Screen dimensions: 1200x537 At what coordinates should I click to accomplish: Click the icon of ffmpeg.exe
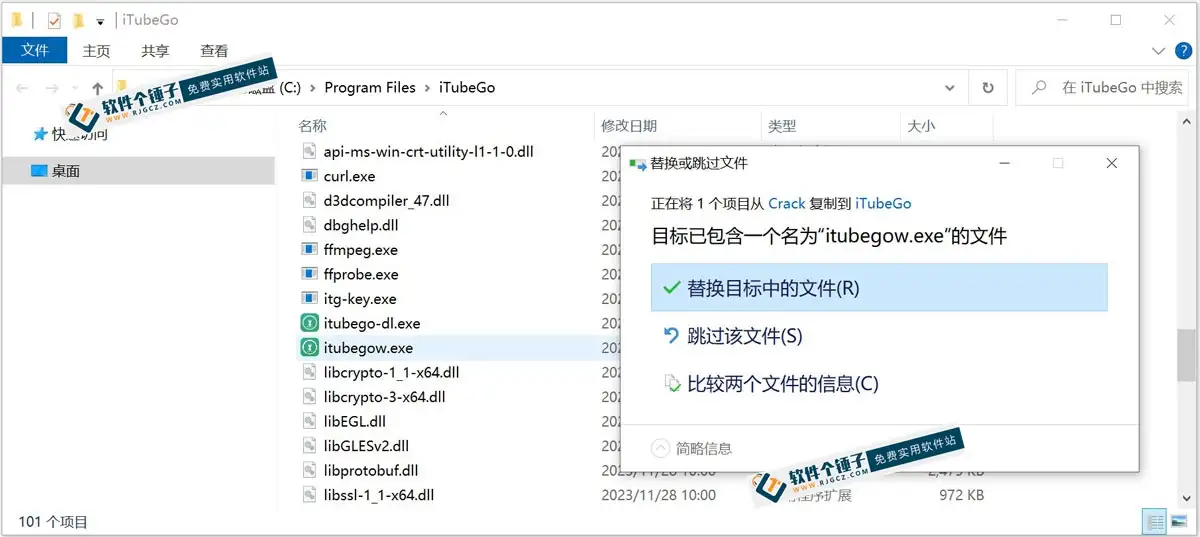(x=309, y=250)
